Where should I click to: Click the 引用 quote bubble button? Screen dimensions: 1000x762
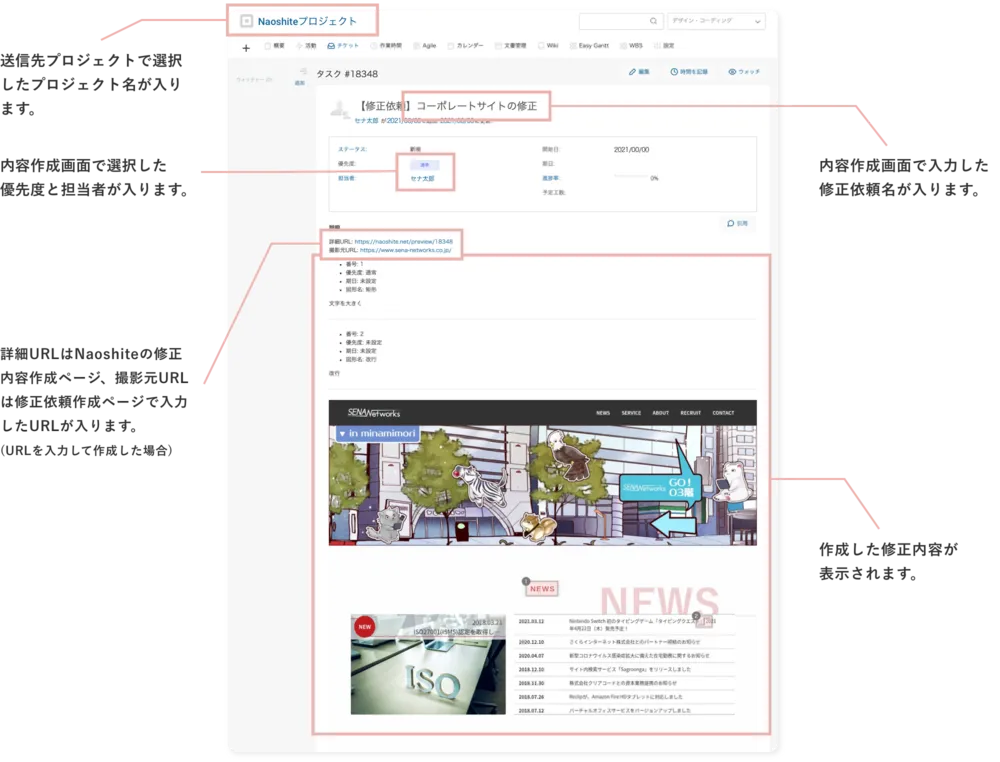coord(737,223)
